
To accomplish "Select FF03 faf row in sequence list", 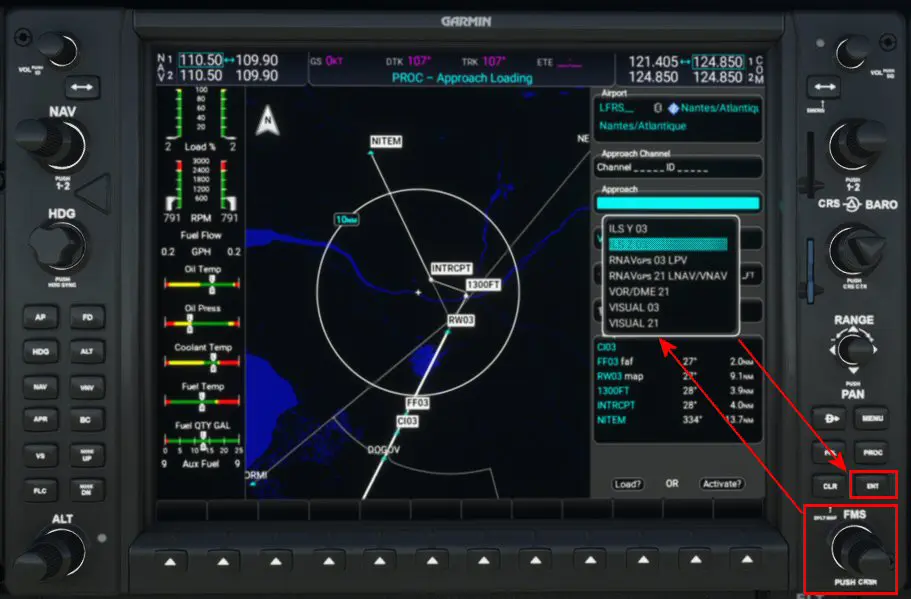I will [676, 361].
